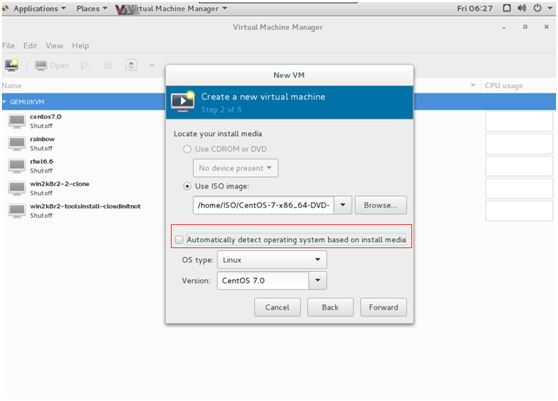The width and height of the screenshot is (558, 401).
Task: Select Use CDROM or DVD radio button
Action: pos(187,149)
